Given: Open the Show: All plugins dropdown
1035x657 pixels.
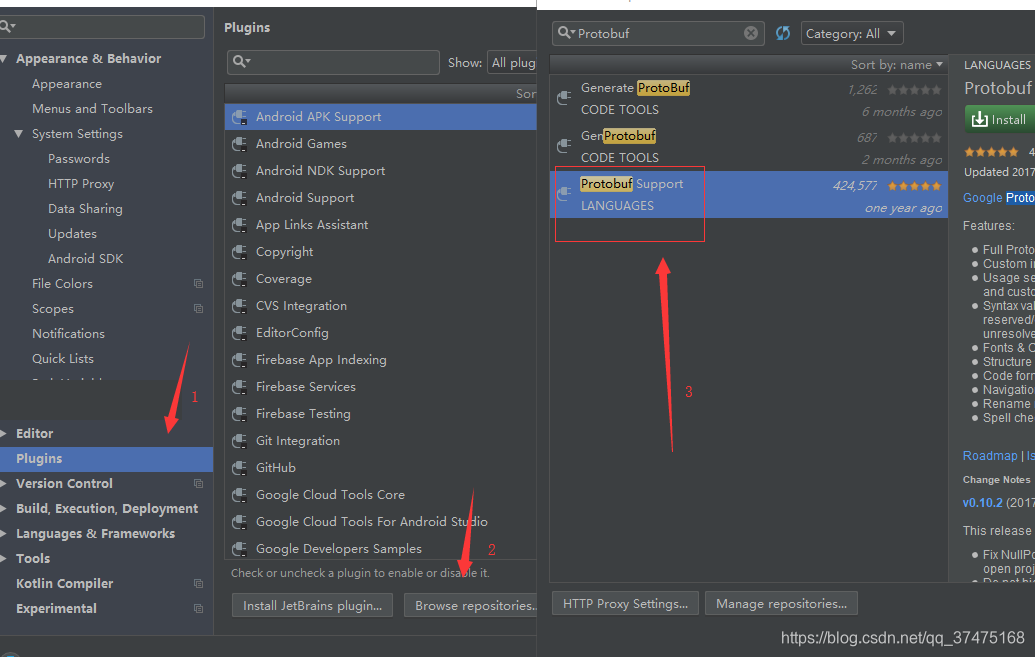Looking at the screenshot, I should [x=512, y=63].
